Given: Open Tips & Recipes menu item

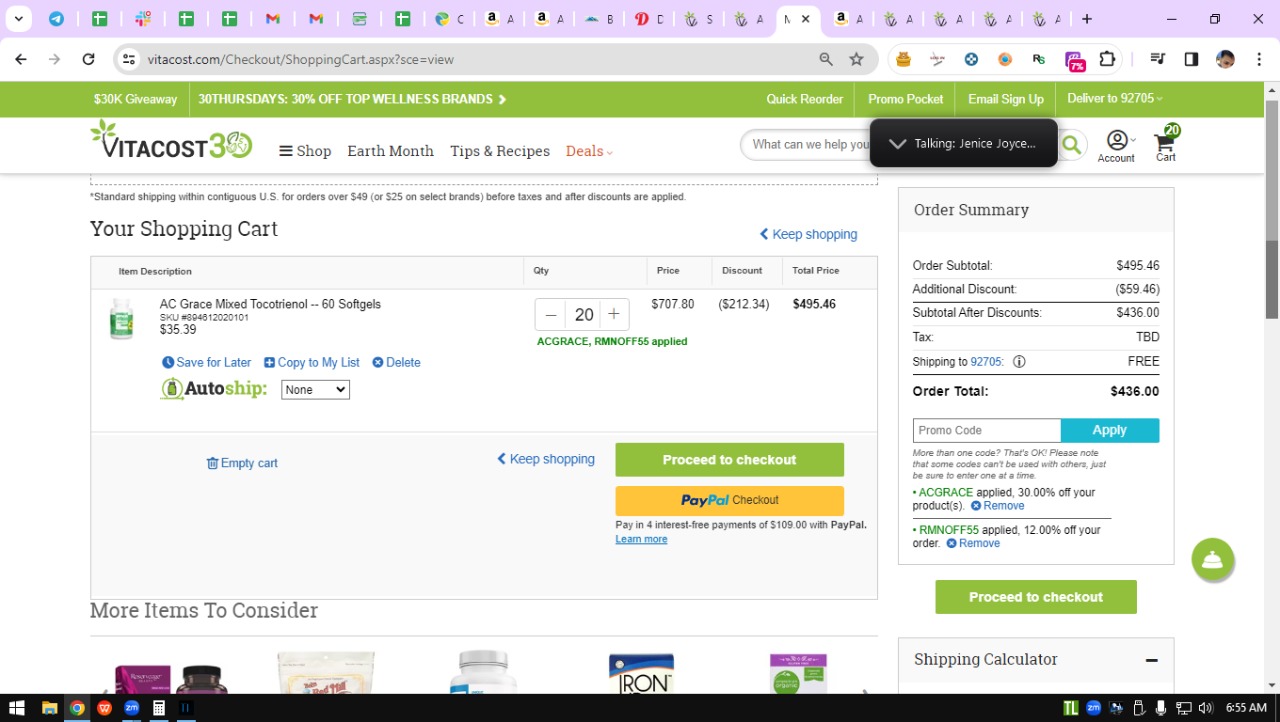Looking at the screenshot, I should tap(500, 151).
